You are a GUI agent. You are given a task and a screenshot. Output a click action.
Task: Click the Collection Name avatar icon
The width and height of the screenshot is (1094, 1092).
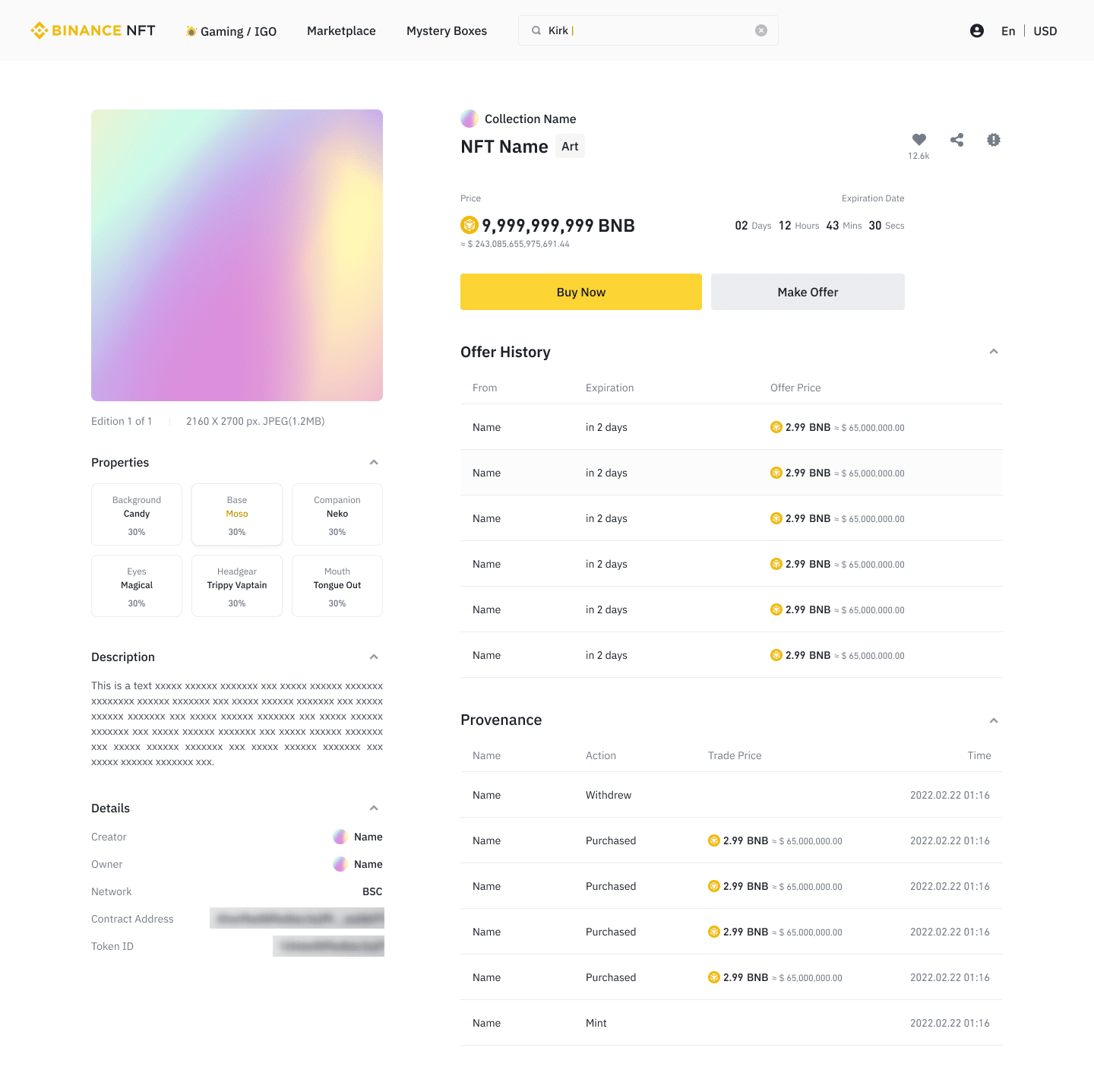tap(470, 119)
